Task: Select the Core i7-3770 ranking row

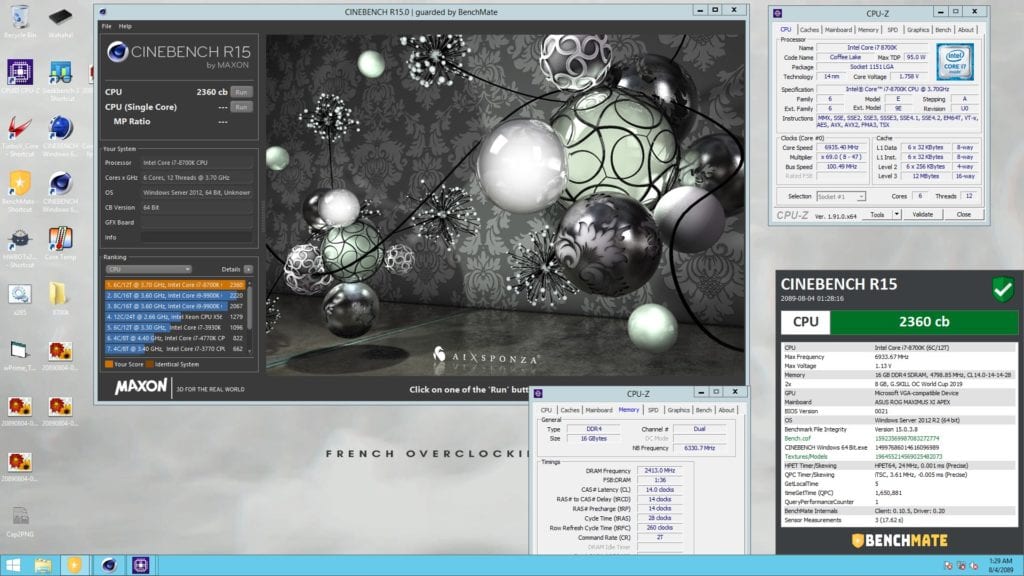Action: 175,349
